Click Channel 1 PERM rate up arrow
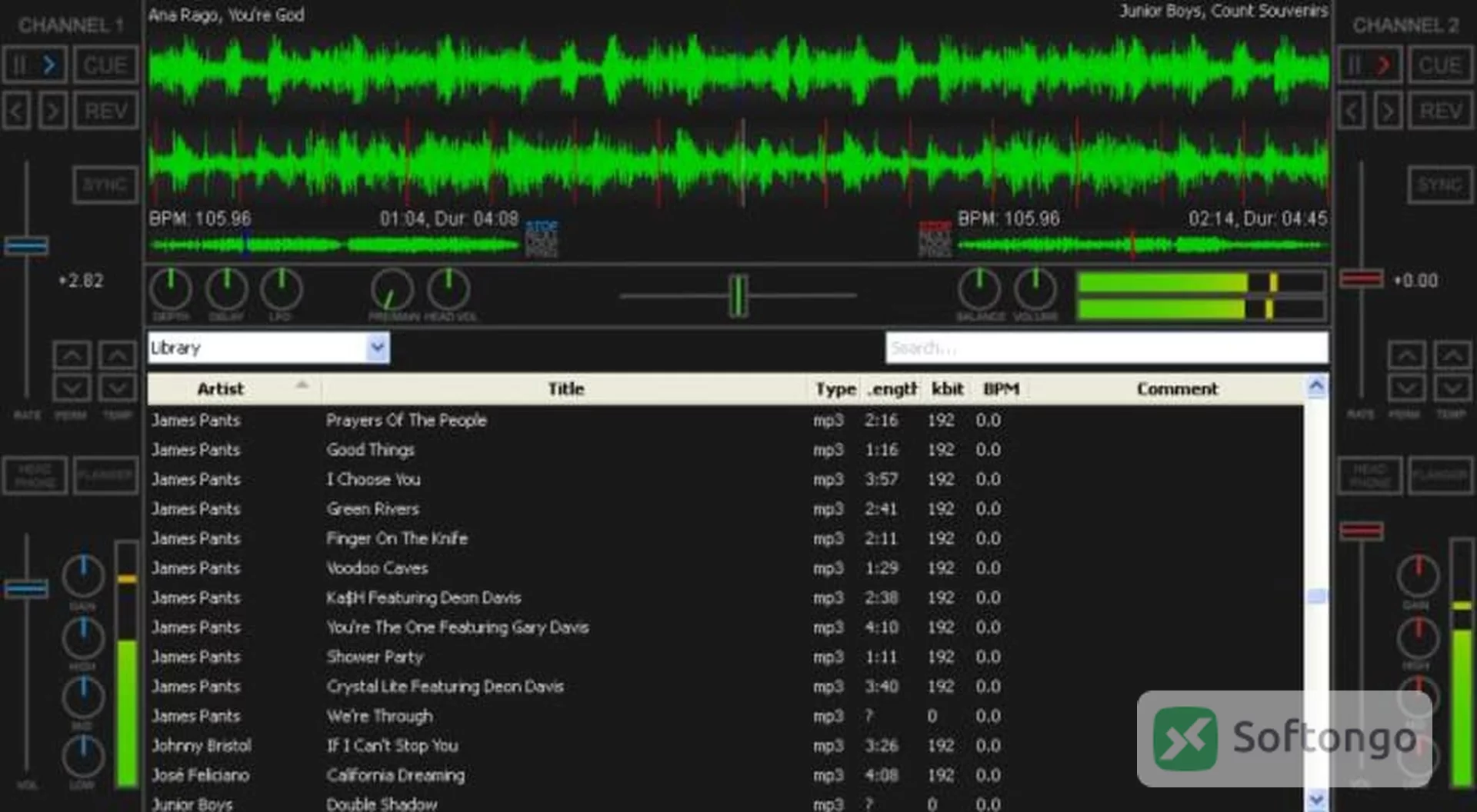The image size is (1477, 812). (72, 355)
